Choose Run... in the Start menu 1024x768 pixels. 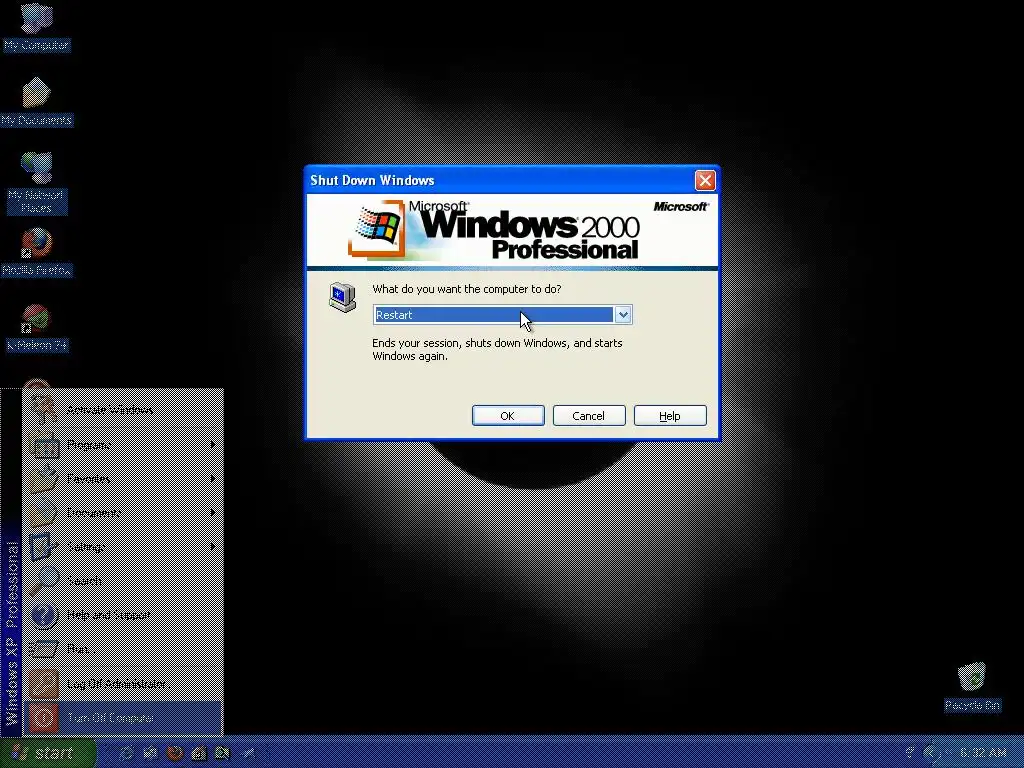[x=123, y=648]
